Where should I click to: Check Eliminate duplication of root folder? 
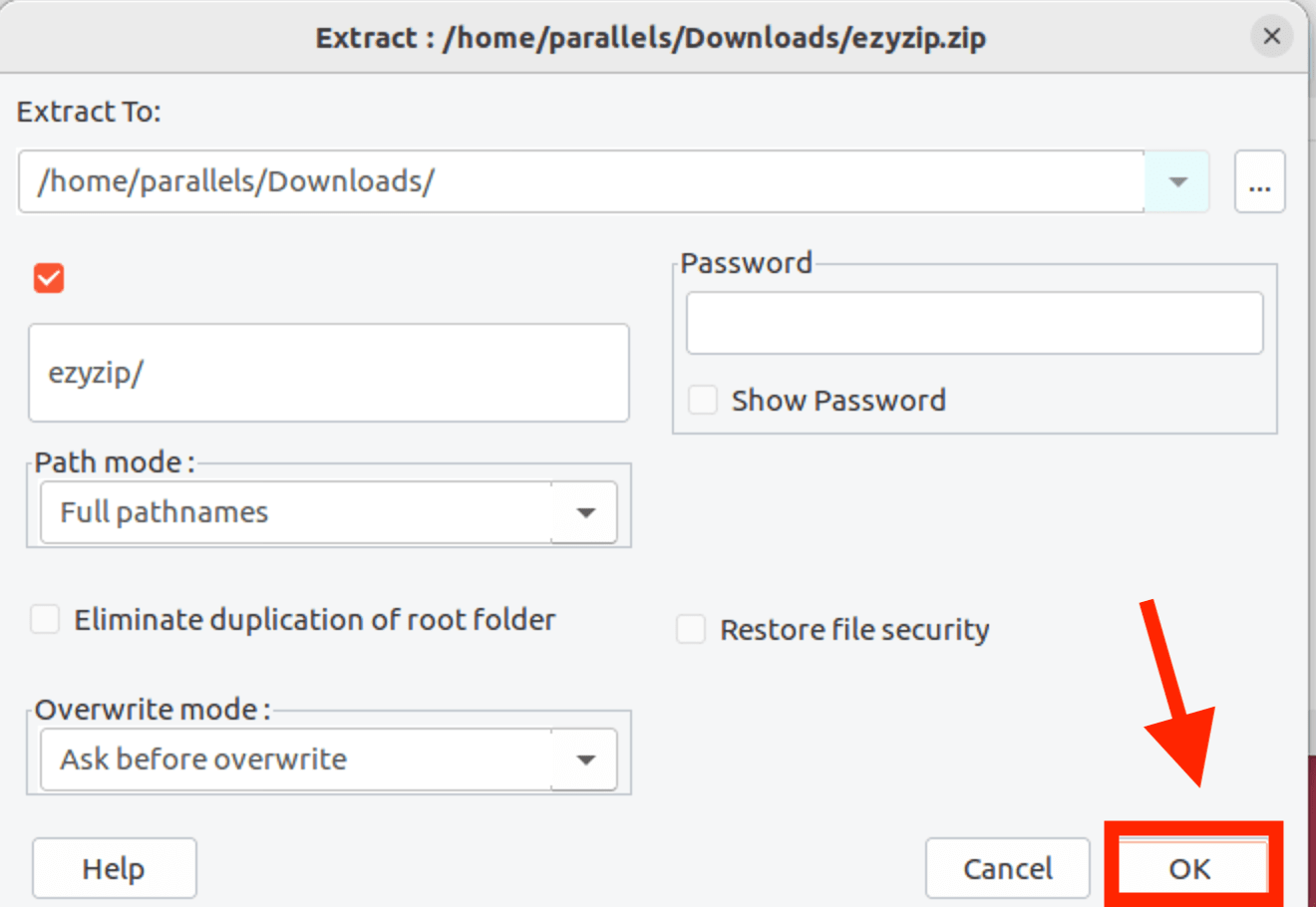44,619
